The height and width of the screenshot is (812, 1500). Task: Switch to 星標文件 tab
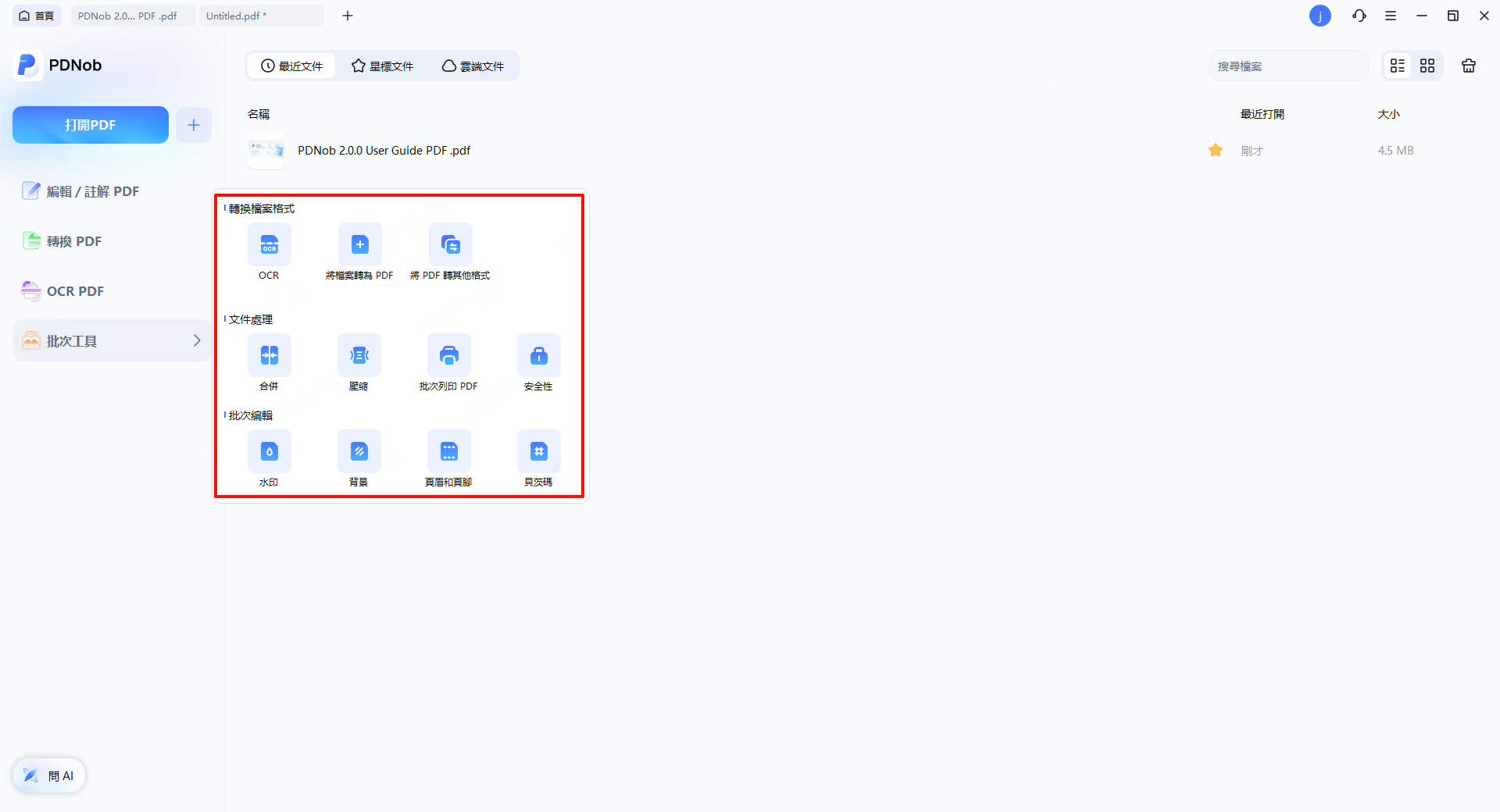(382, 66)
